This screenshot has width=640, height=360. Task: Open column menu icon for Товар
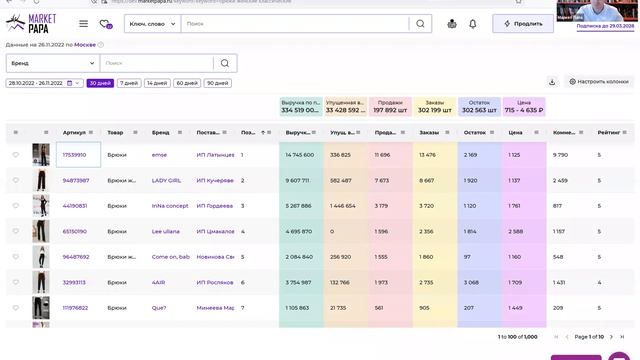coord(135,133)
